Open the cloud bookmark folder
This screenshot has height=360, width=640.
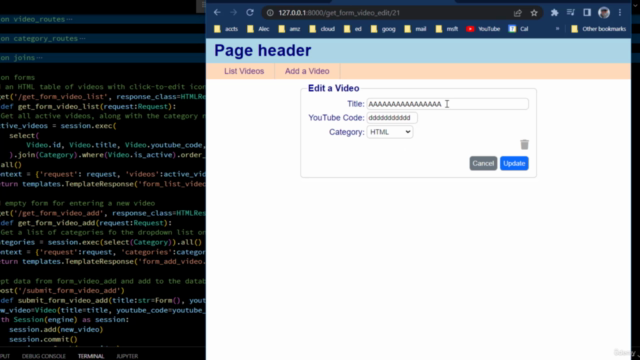tap(322, 29)
